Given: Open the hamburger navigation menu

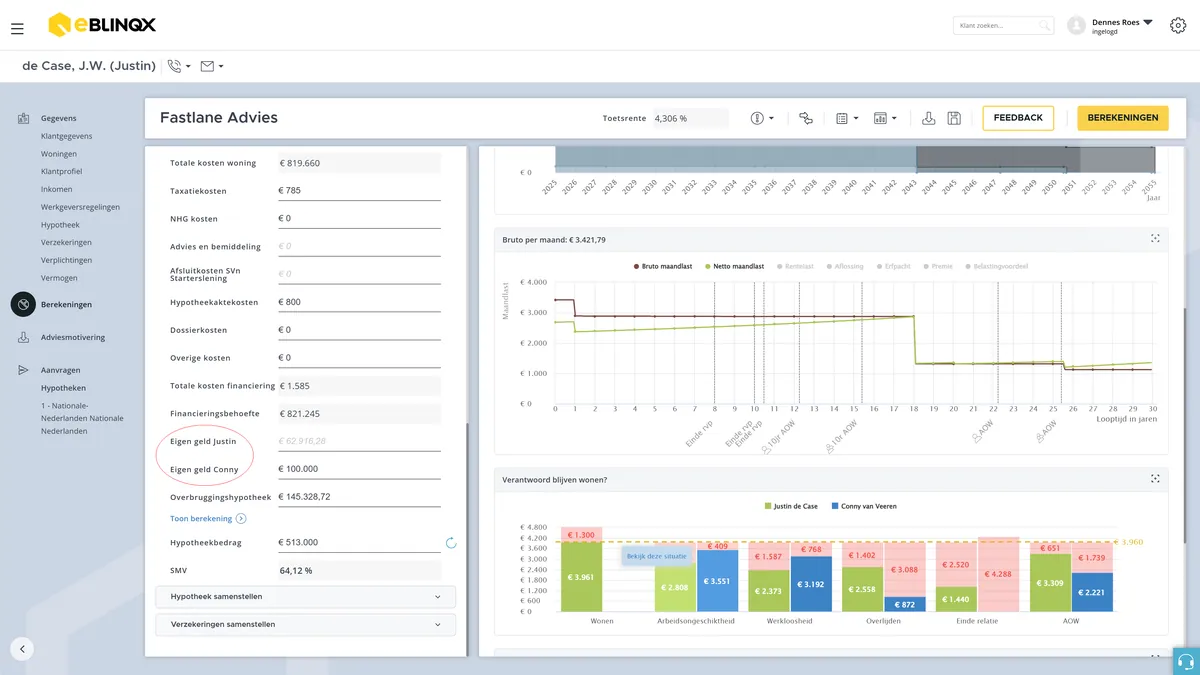Looking at the screenshot, I should pos(17,29).
